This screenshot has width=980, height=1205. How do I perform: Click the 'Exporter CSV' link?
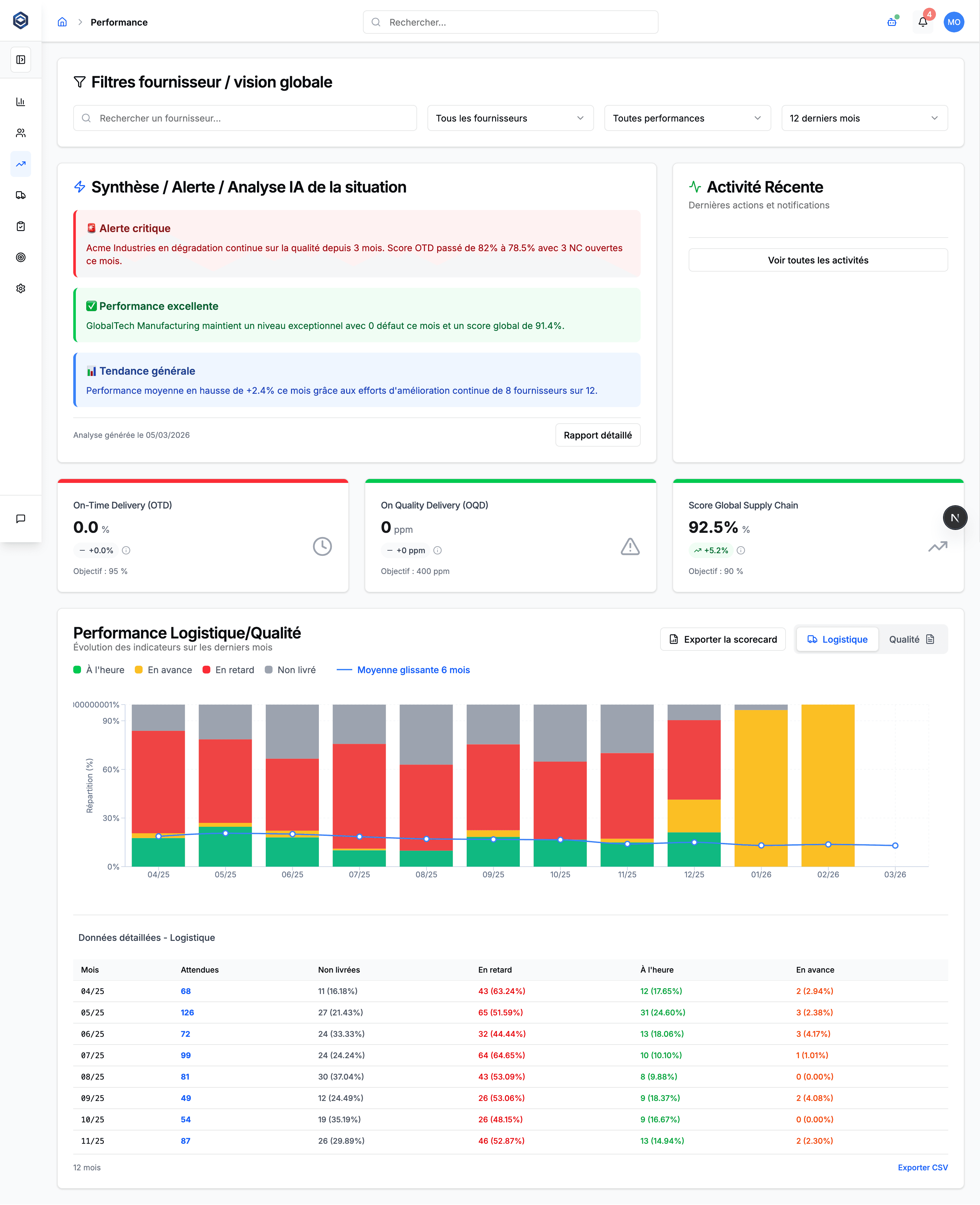coord(922,1167)
